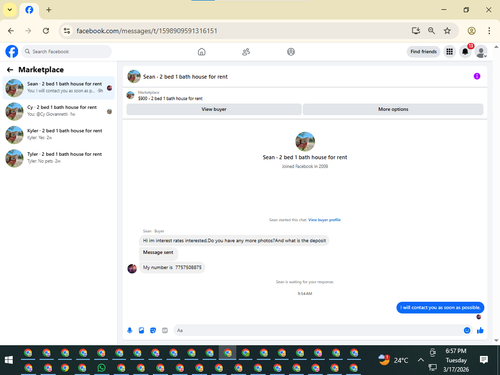Image resolution: width=500 pixels, height=375 pixels.
Task: Open the notifications bell icon
Action: point(465,52)
